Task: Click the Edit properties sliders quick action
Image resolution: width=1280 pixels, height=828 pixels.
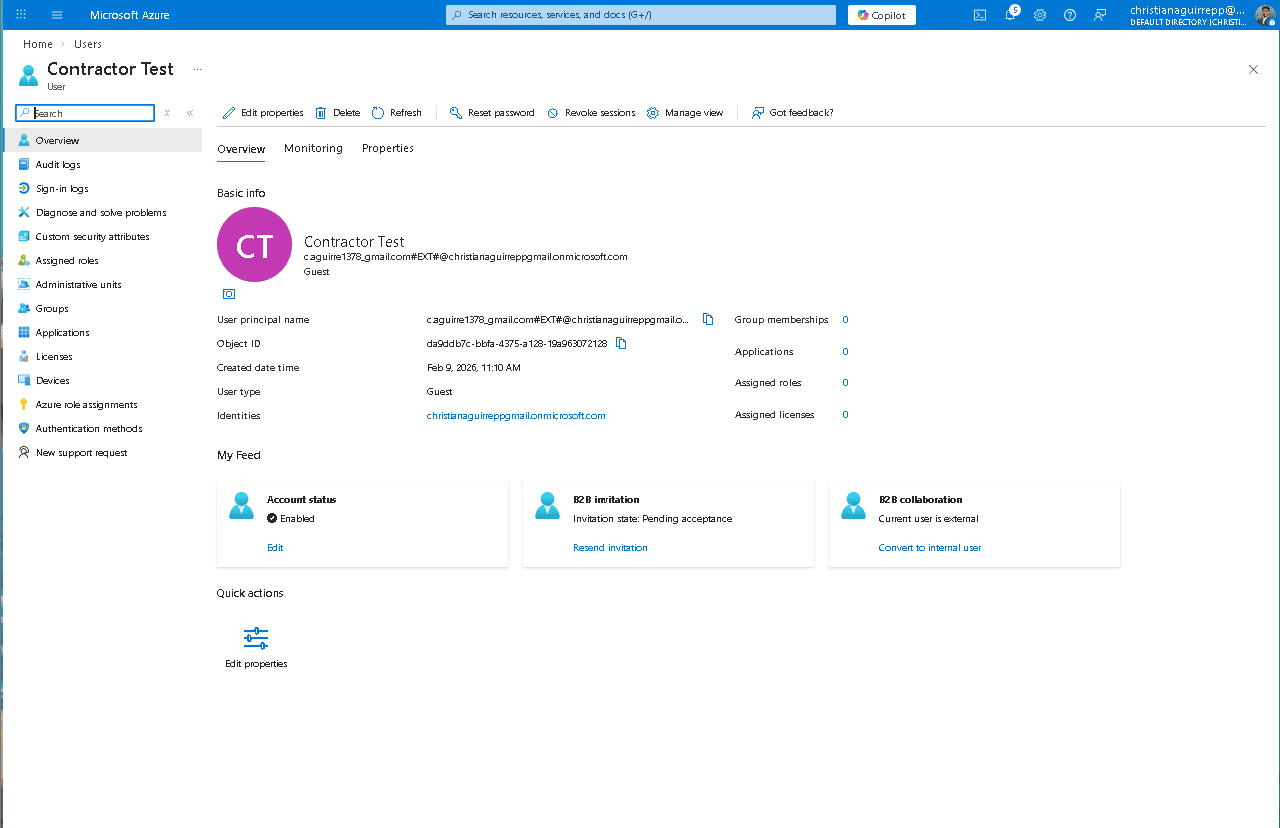Action: coord(256,639)
